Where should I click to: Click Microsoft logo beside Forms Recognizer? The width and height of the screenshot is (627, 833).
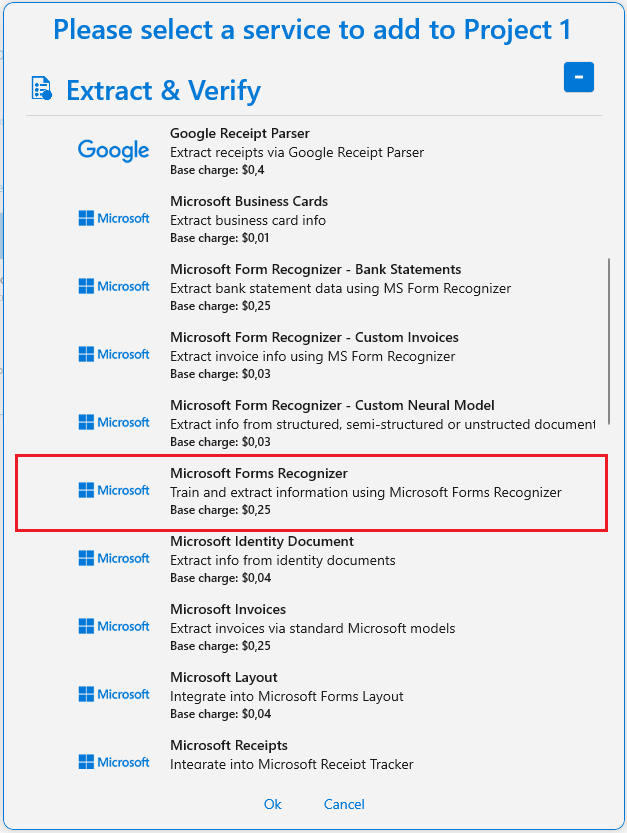(x=114, y=490)
